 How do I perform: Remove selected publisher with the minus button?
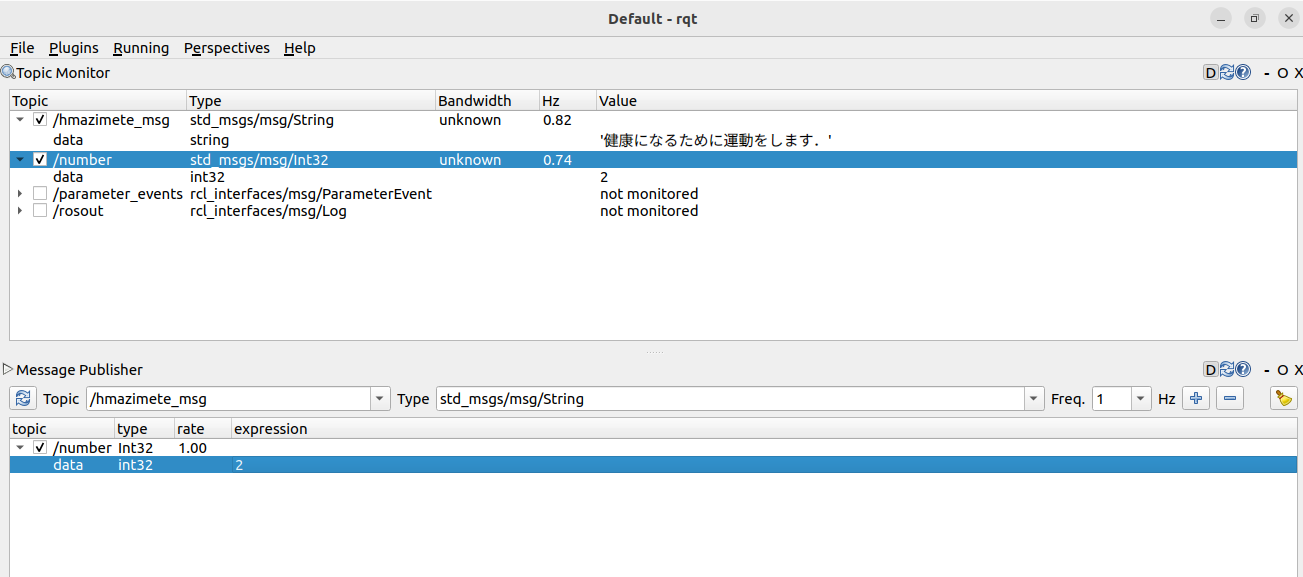coord(1230,398)
